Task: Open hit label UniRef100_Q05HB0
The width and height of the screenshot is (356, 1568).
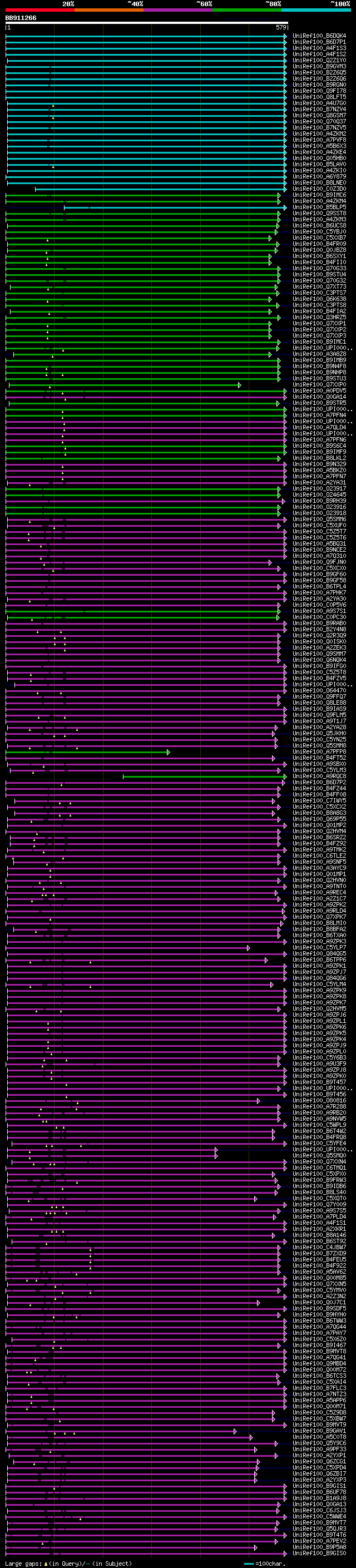Action: [319, 159]
